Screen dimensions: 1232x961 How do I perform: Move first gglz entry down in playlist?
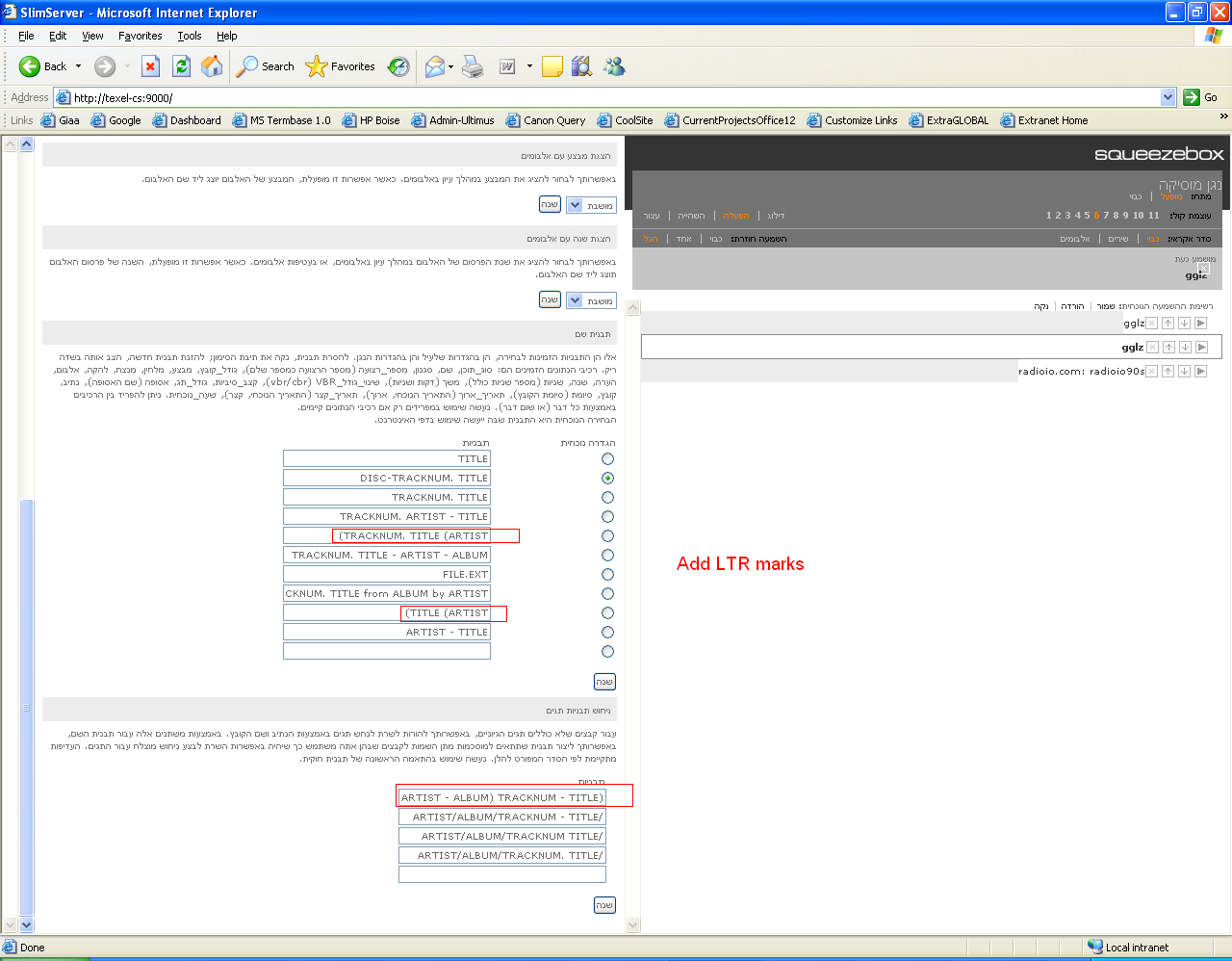pos(1184,324)
